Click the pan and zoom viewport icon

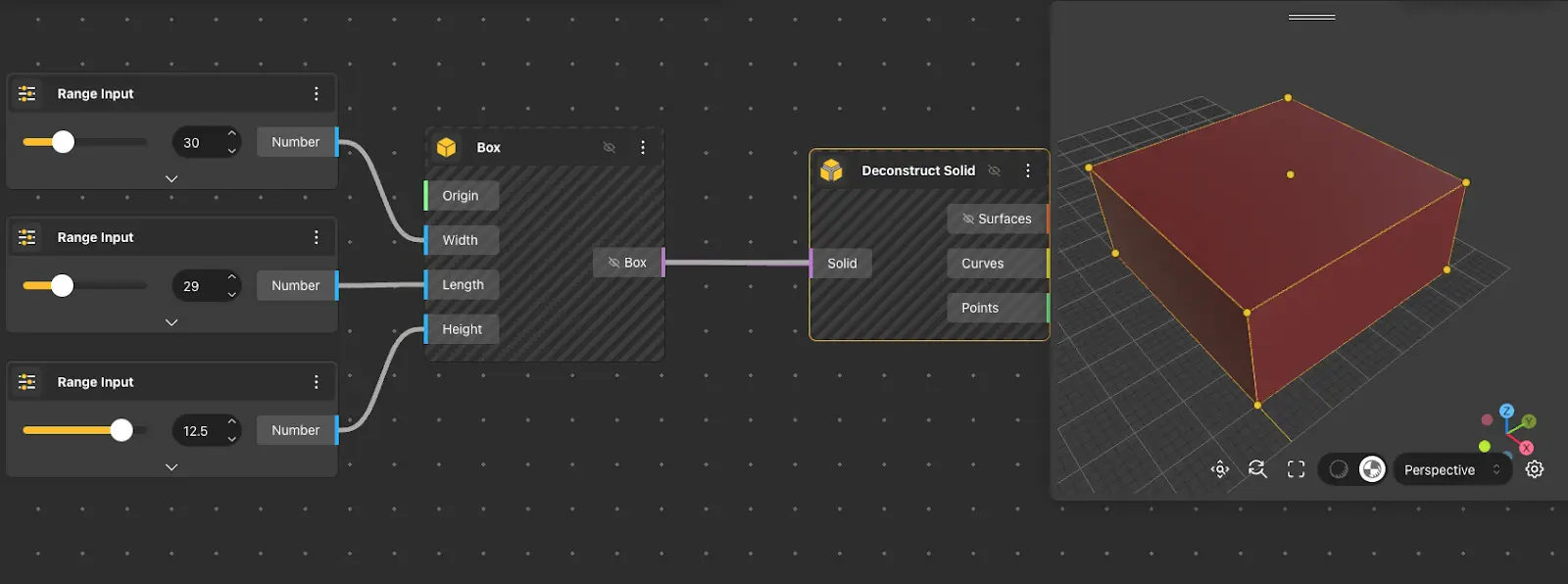1219,469
